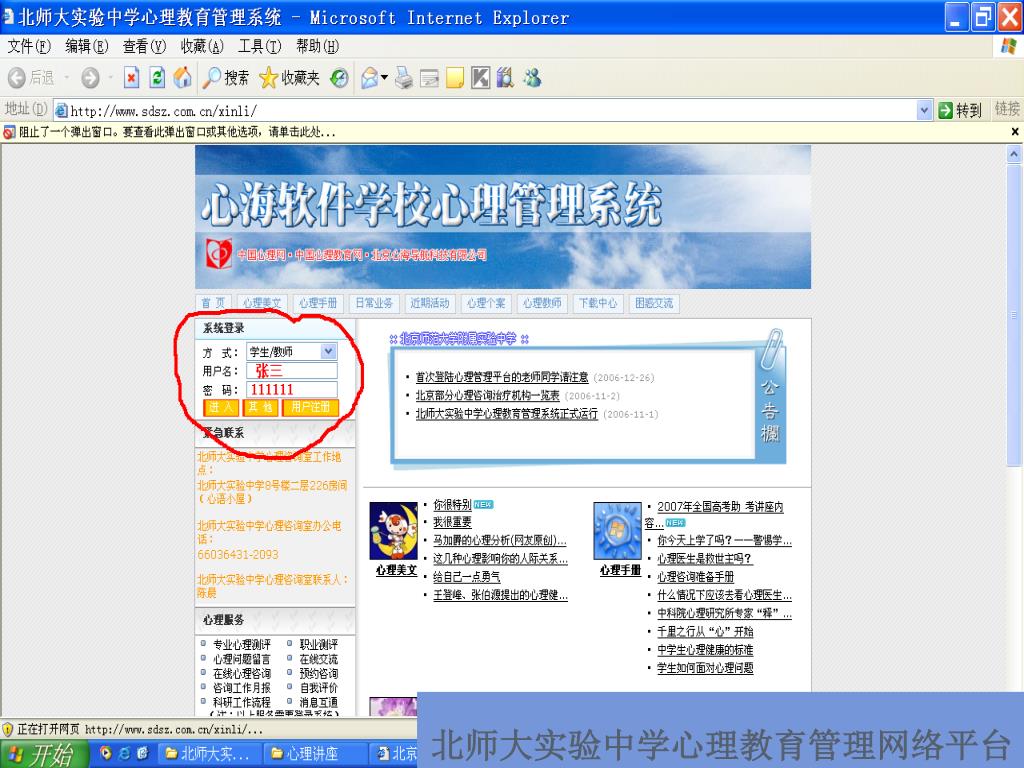Expand the address bar dropdown arrow

point(924,110)
